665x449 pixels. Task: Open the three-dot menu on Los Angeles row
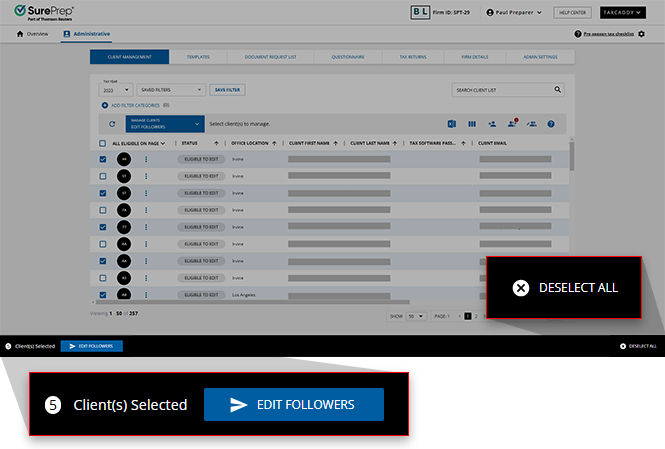pos(146,295)
